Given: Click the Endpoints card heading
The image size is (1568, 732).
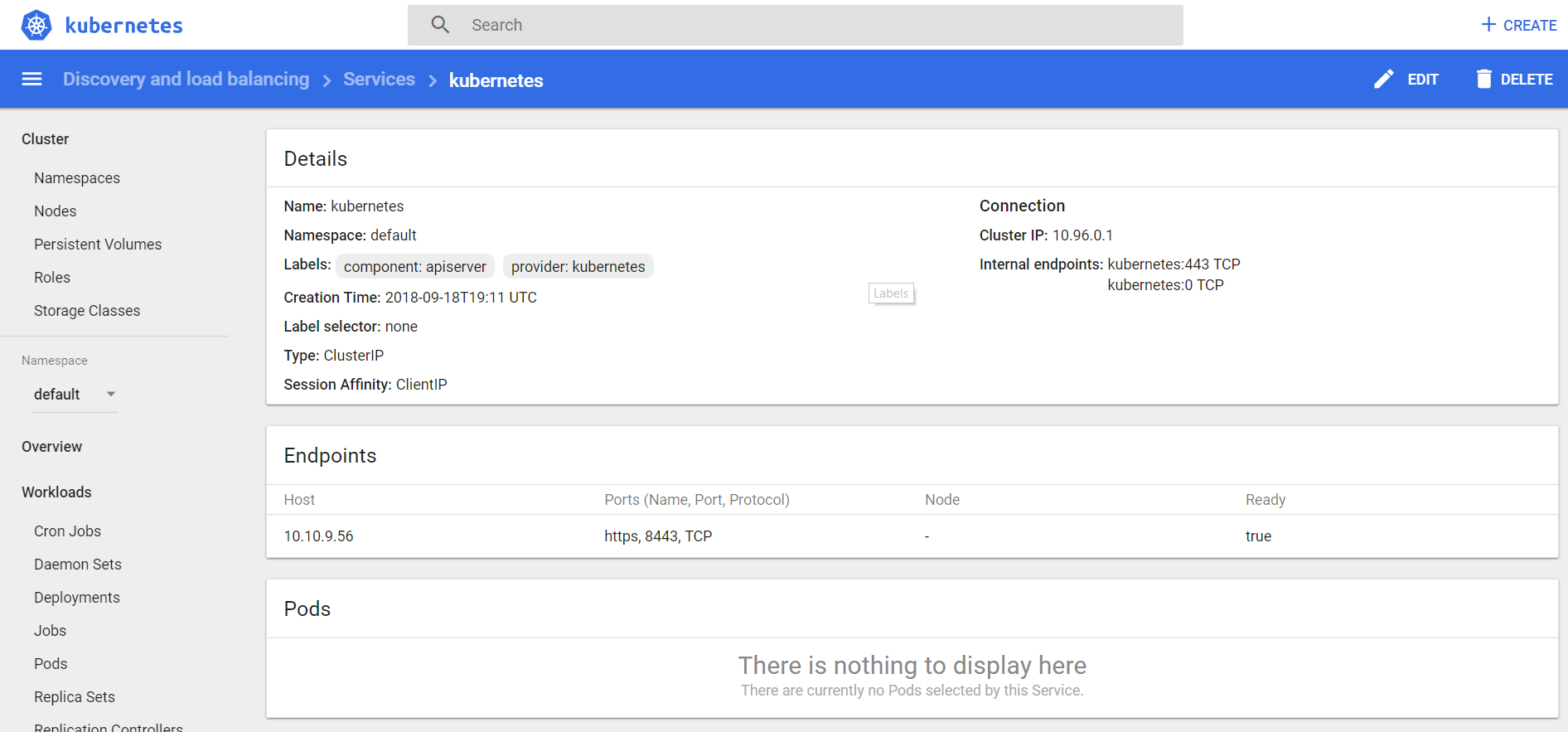Looking at the screenshot, I should point(330,455).
